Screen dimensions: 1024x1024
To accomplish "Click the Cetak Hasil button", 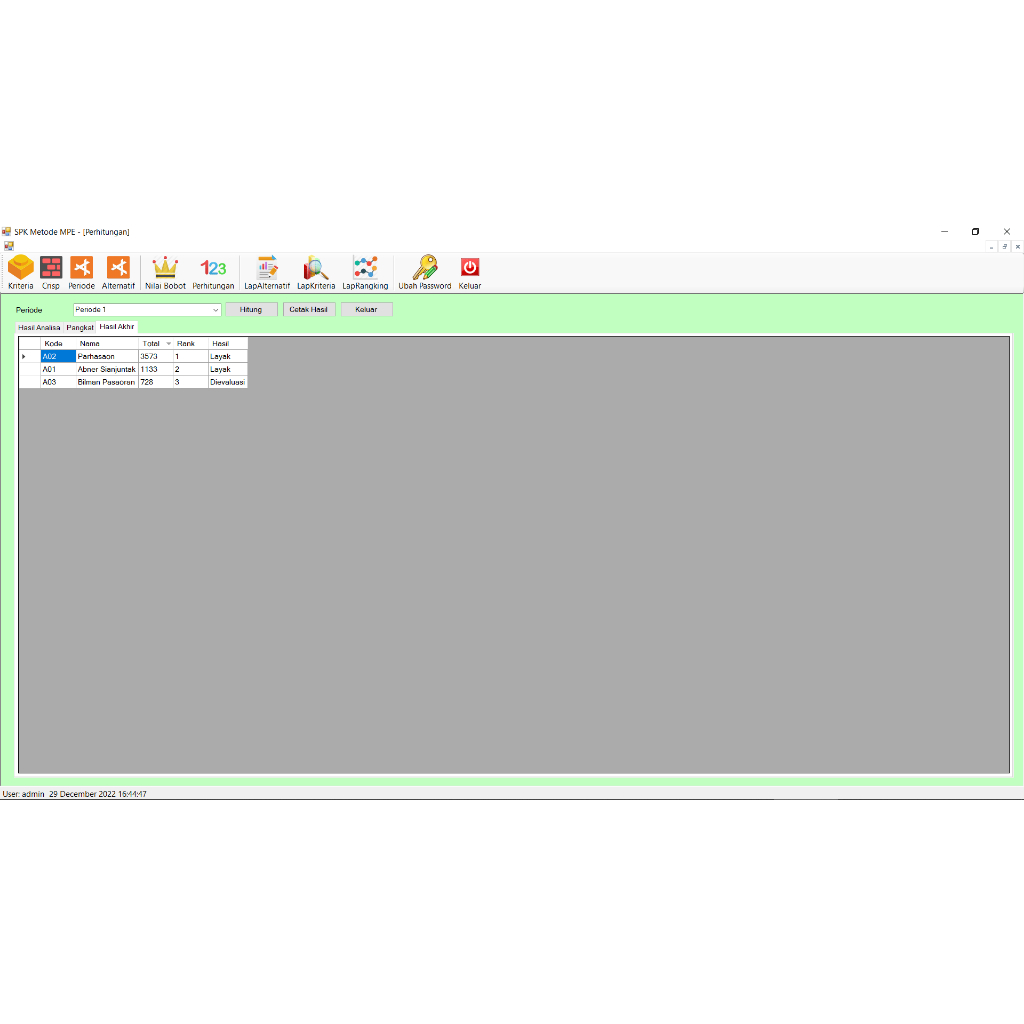I will (309, 310).
